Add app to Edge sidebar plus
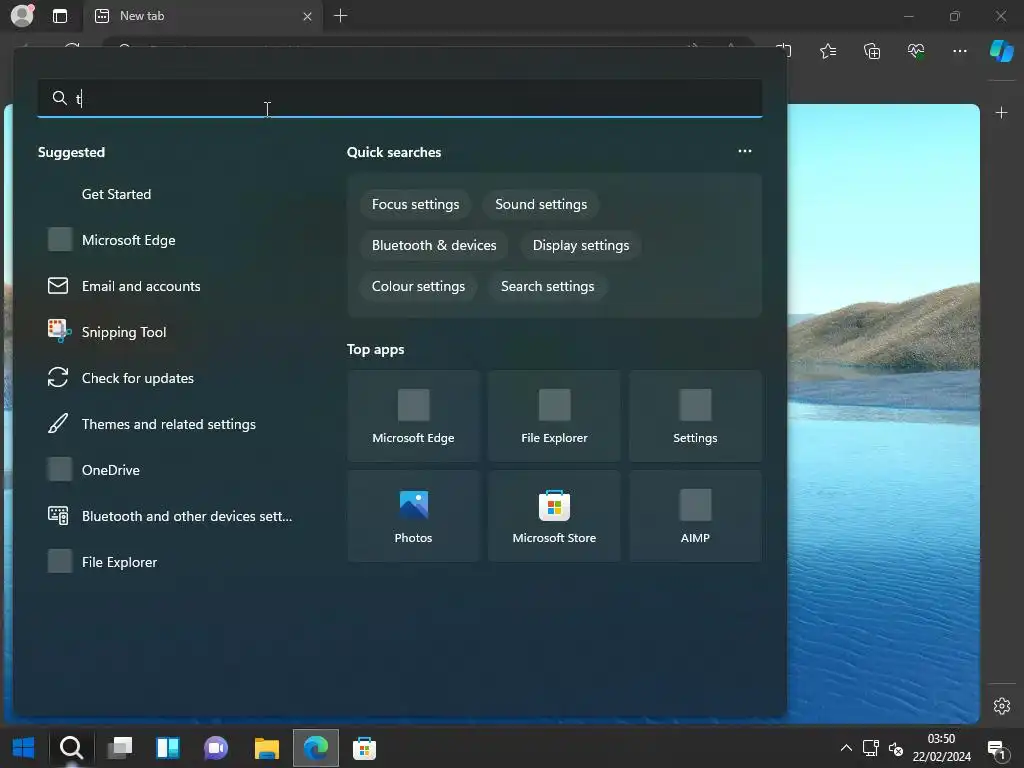Screen dimensions: 1024x768 tap(1001, 113)
